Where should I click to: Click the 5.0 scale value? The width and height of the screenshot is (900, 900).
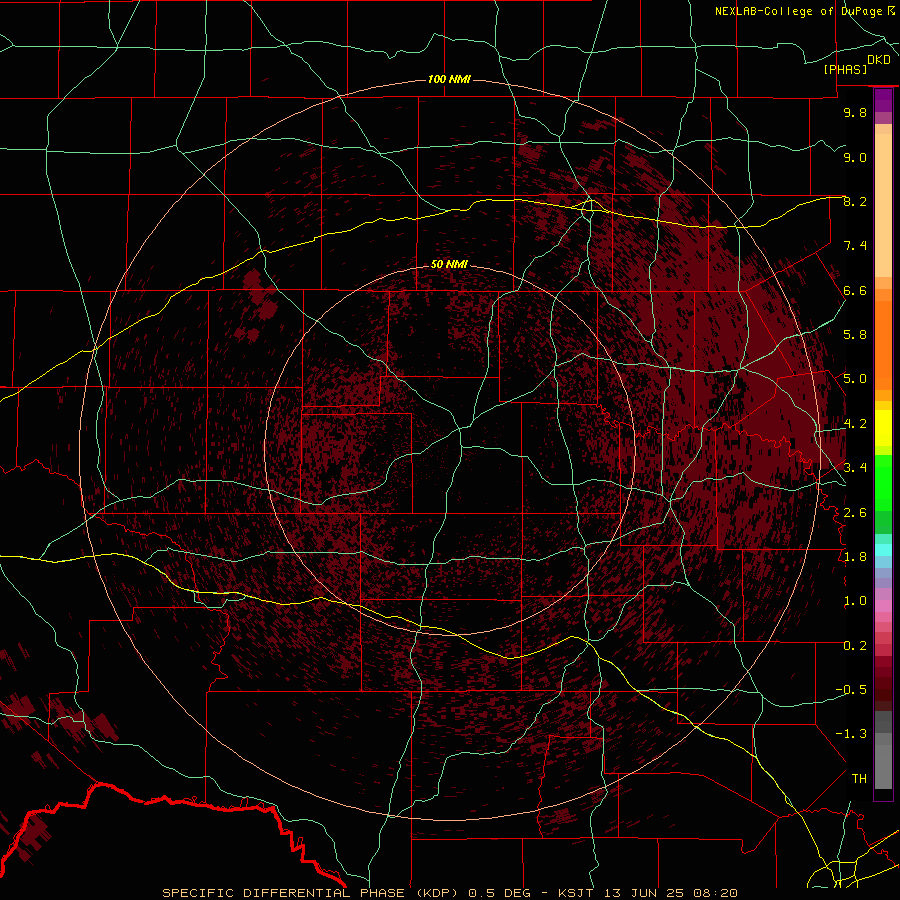[x=855, y=379]
